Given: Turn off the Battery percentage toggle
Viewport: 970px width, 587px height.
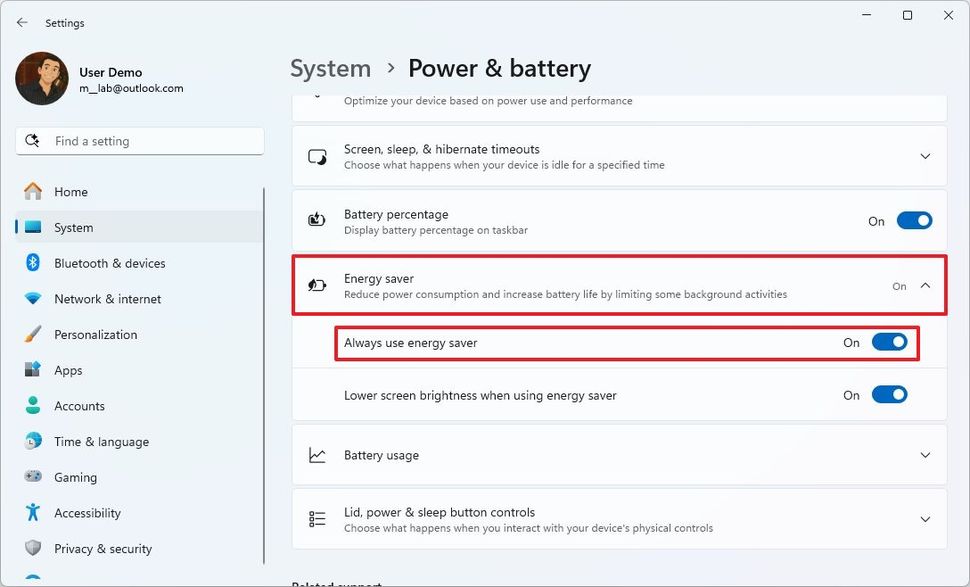Looking at the screenshot, I should (x=914, y=220).
